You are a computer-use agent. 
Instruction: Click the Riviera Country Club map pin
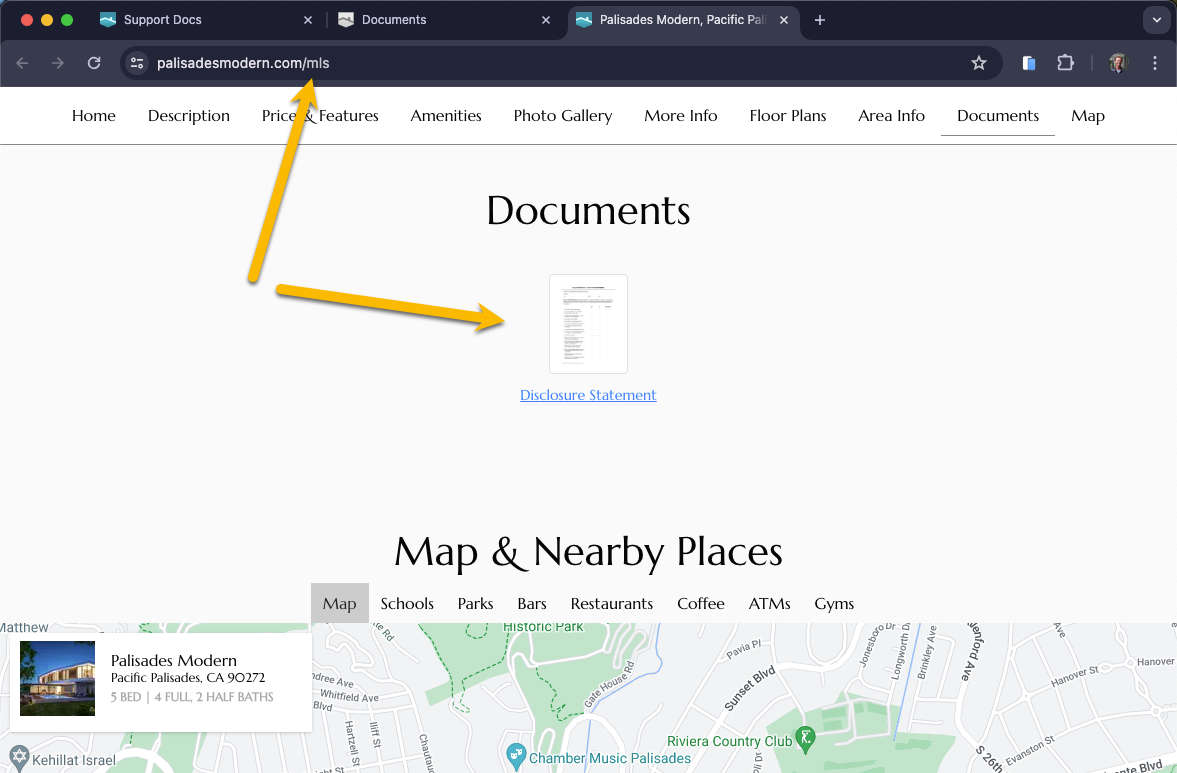tap(805, 739)
